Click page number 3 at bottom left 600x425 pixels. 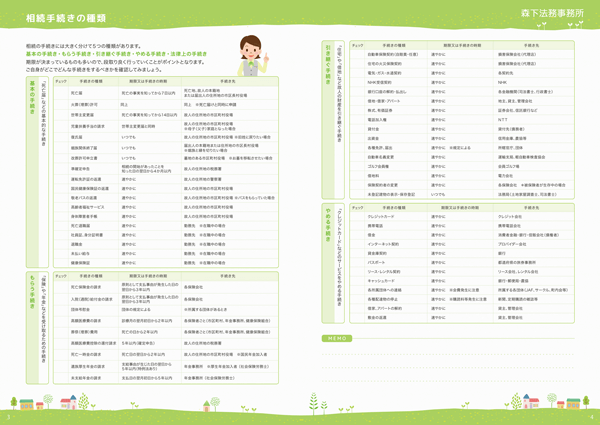[8, 417]
